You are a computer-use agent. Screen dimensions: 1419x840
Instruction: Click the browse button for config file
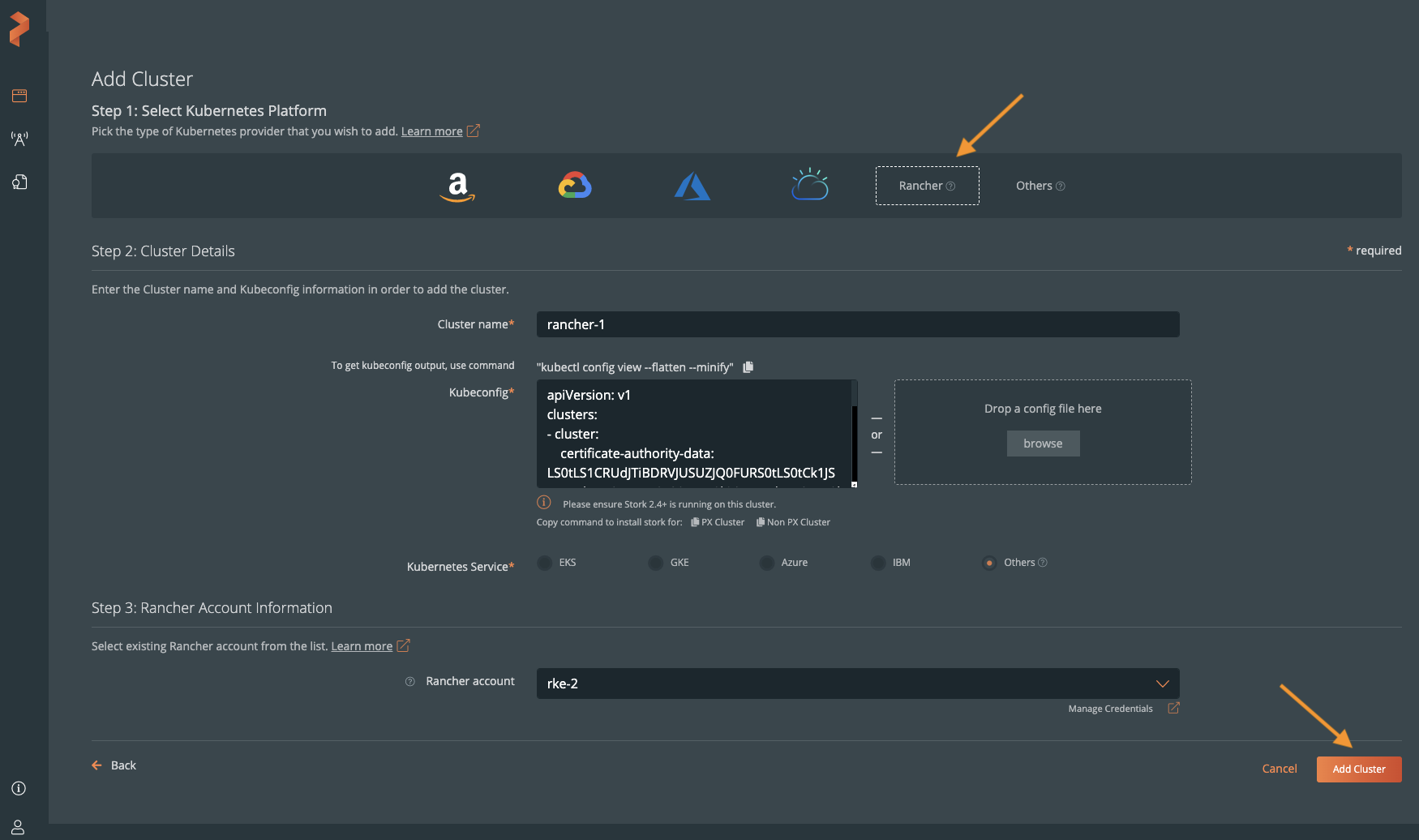[1043, 444]
